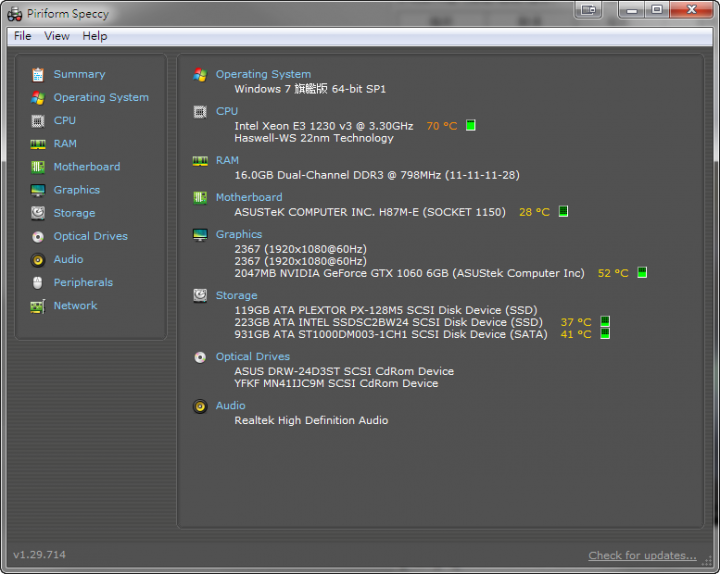Image resolution: width=720 pixels, height=574 pixels.
Task: Open the Optical Drives heading link in summary
Action: (x=253, y=357)
